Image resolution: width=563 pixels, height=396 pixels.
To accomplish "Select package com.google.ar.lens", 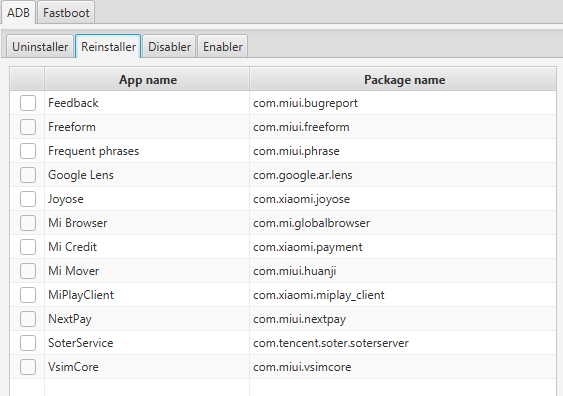I will point(302,175).
